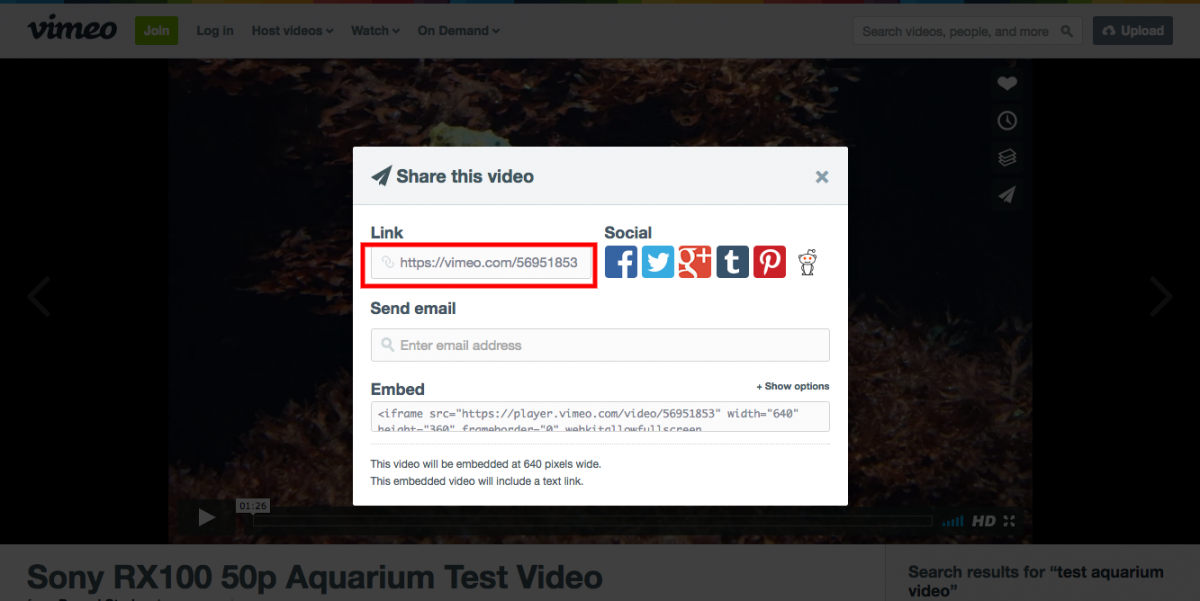Add video to collections stack icon
1200x601 pixels.
(x=1007, y=158)
